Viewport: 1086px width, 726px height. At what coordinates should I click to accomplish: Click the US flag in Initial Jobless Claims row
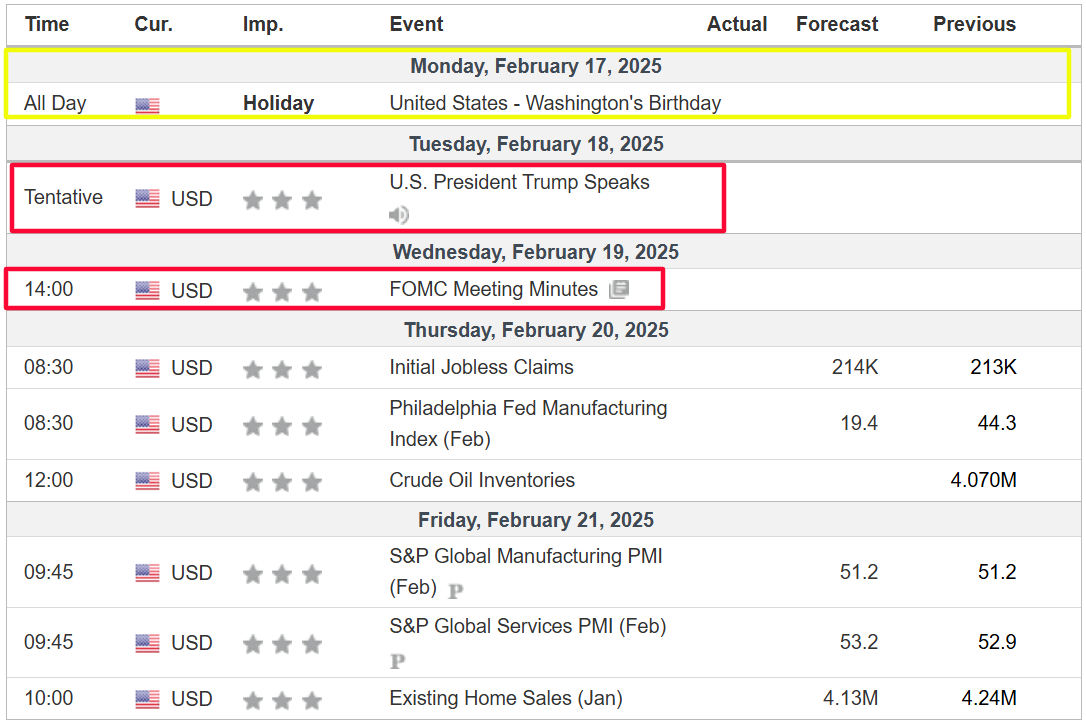tap(147, 369)
